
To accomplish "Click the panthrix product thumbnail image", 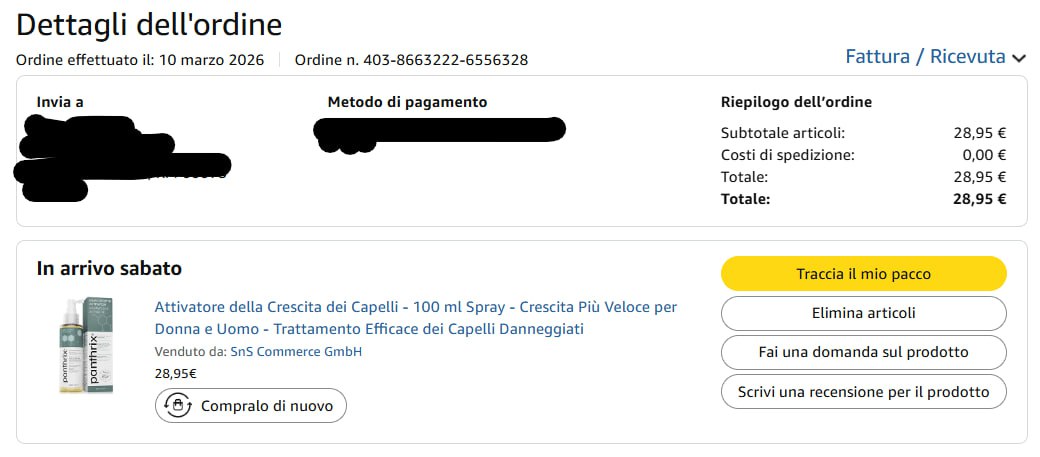I will click(x=85, y=345).
